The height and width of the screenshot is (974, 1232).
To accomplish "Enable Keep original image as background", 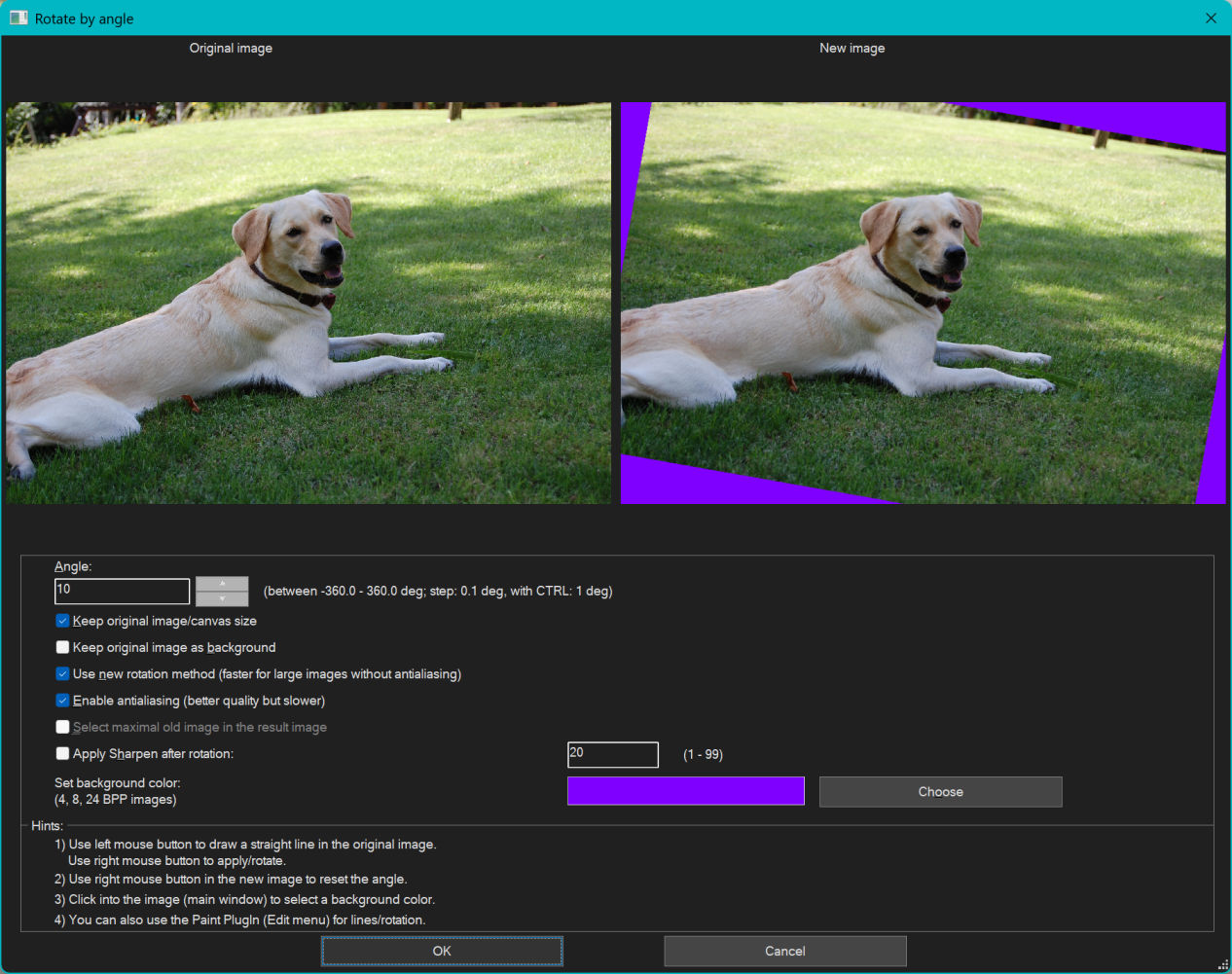I will 62,647.
